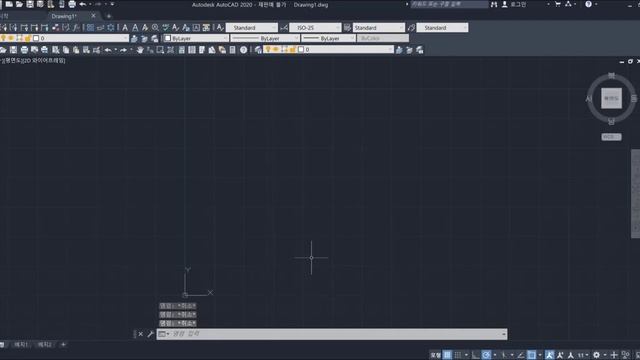Click white color swatch in ByLayer color dropdown
The width and height of the screenshot is (640, 360).
[167, 38]
